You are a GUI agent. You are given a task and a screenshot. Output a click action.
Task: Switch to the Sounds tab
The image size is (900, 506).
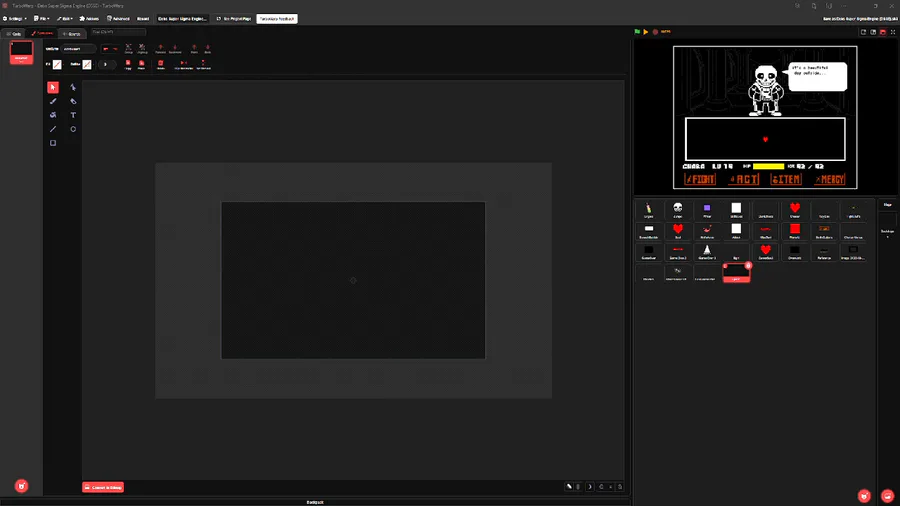pos(72,34)
